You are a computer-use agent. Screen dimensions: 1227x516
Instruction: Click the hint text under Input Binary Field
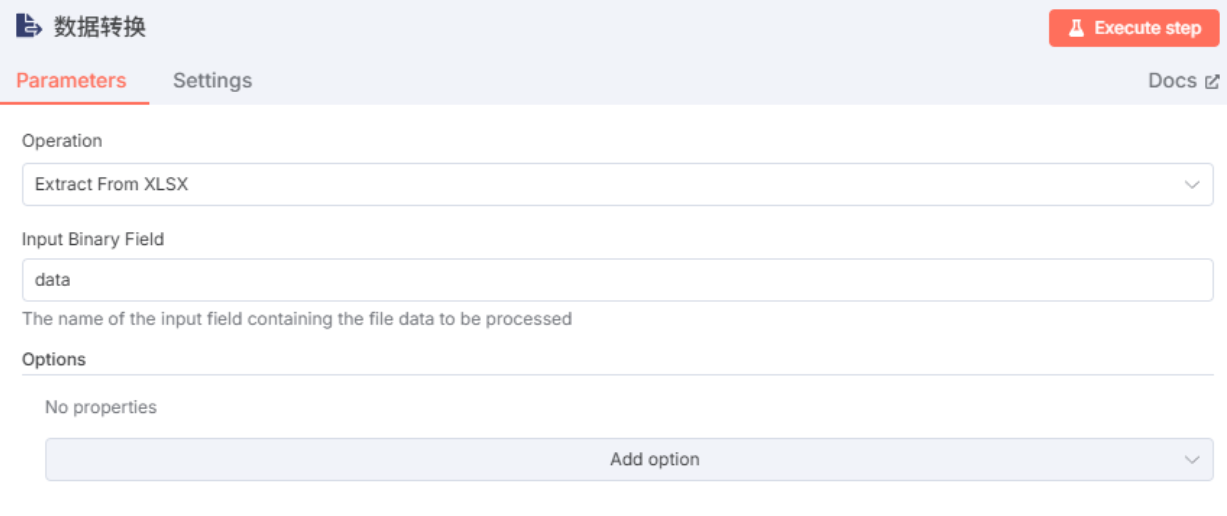point(297,319)
